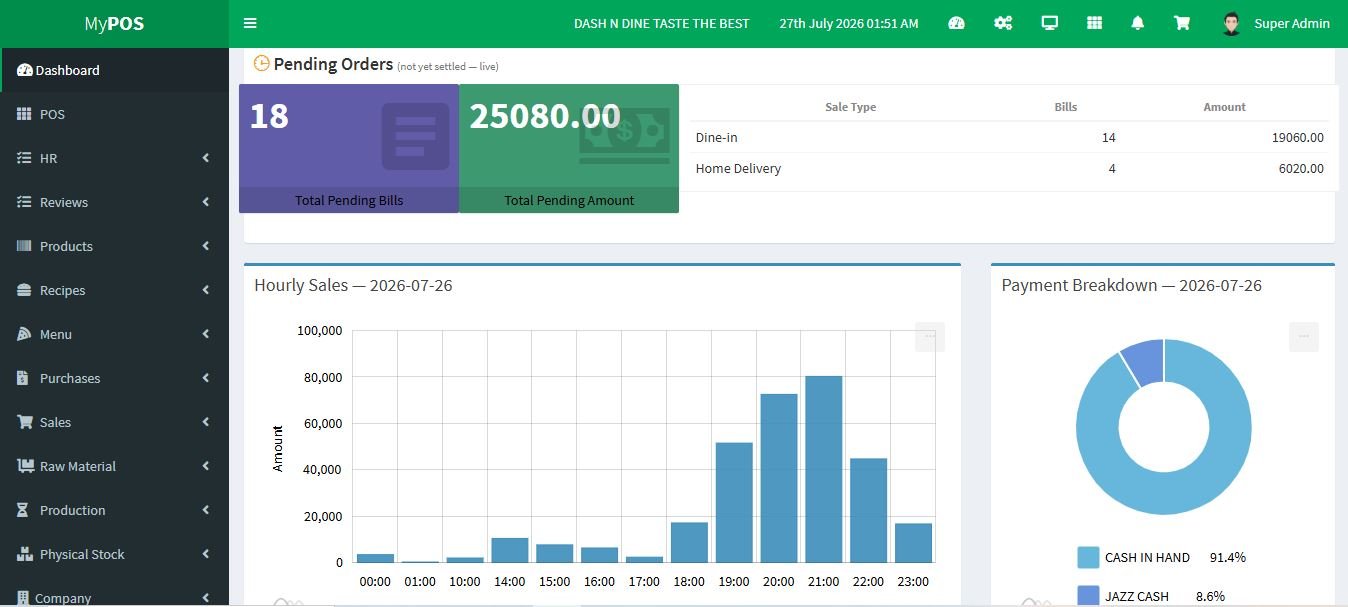Click the Company building icon in the sidebar
The height and width of the screenshot is (607, 1348).
click(x=23, y=598)
